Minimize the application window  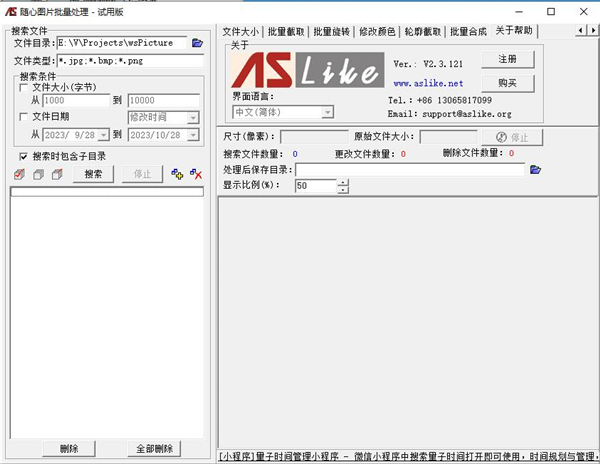coord(519,12)
